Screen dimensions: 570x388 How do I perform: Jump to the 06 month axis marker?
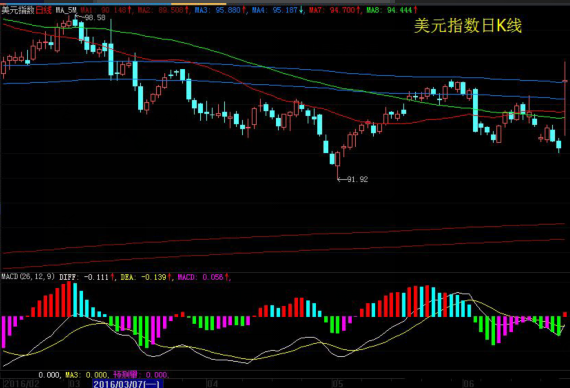468,384
